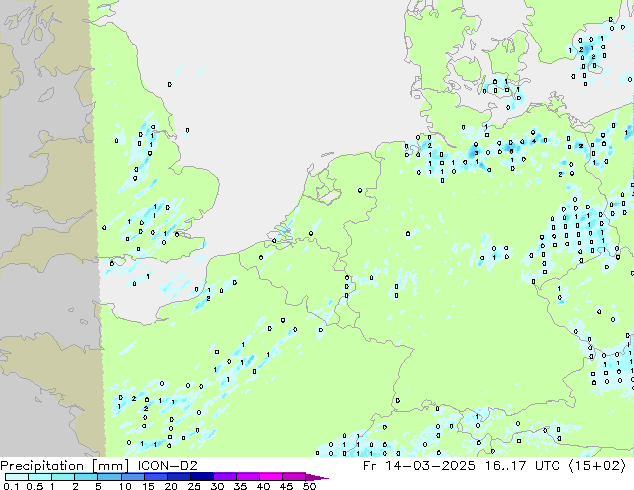This screenshot has width=634, height=490.
Task: Click the '0.5' legend scale label
Action: coord(35,486)
